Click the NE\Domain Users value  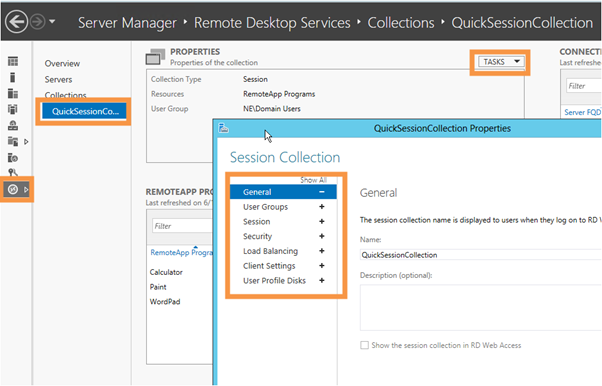[272, 109]
